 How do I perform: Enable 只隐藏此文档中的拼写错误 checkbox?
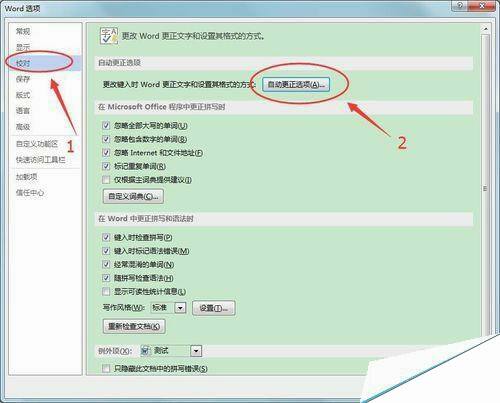tap(106, 368)
